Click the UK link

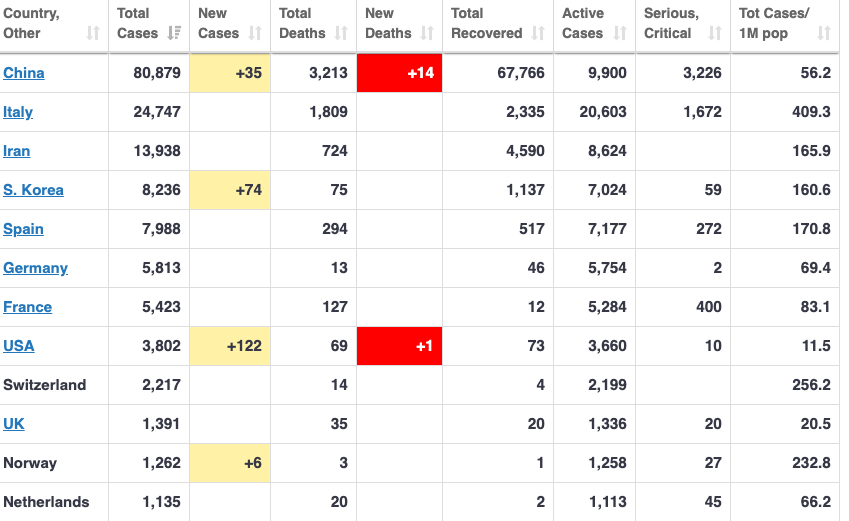tap(14, 424)
